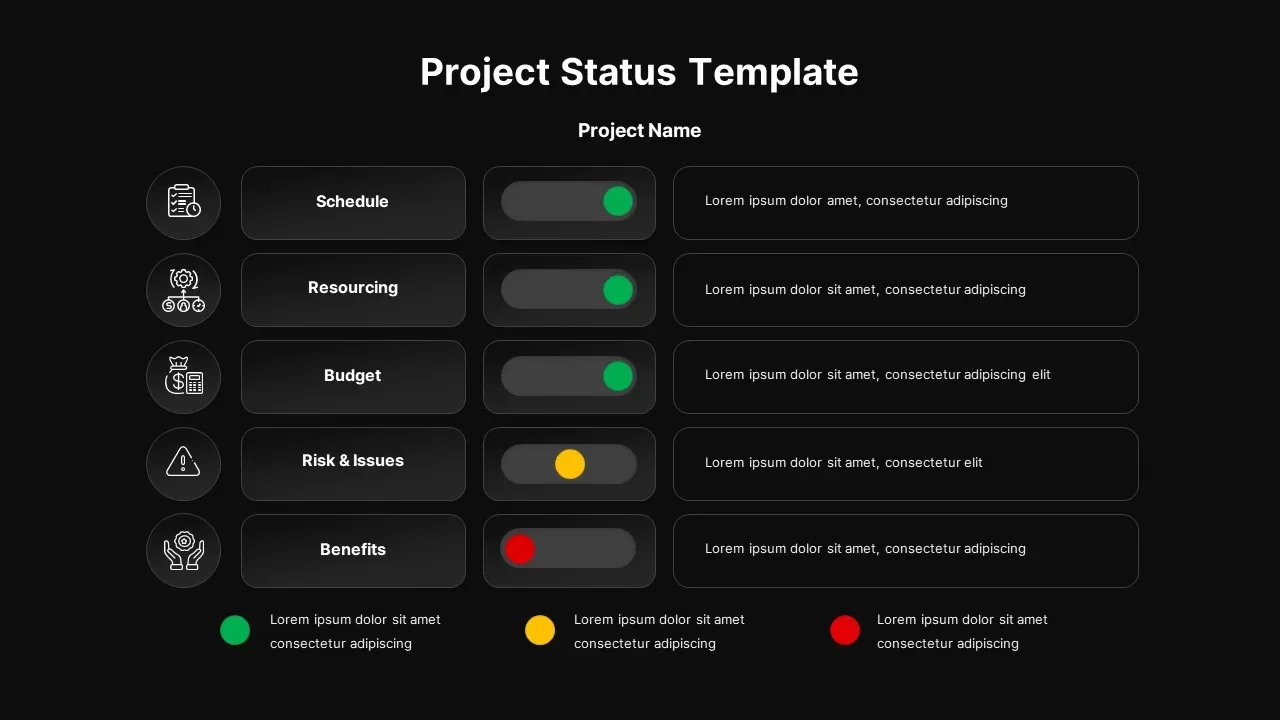Click the green legend circle
Viewport: 1280px width, 720px height.
[235, 630]
